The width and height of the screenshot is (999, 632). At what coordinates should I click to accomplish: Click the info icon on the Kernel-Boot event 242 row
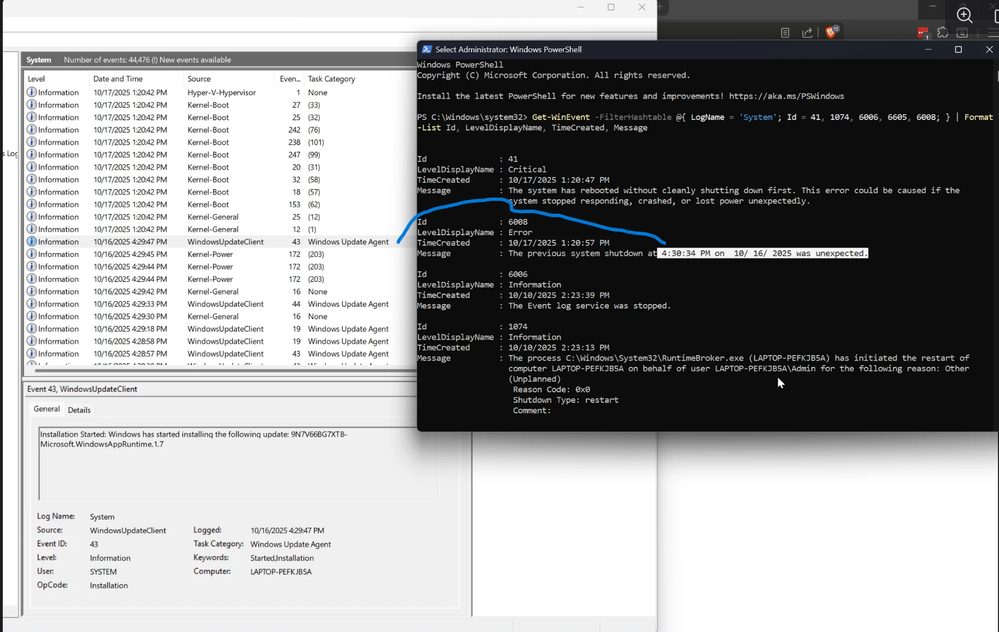coord(31,129)
